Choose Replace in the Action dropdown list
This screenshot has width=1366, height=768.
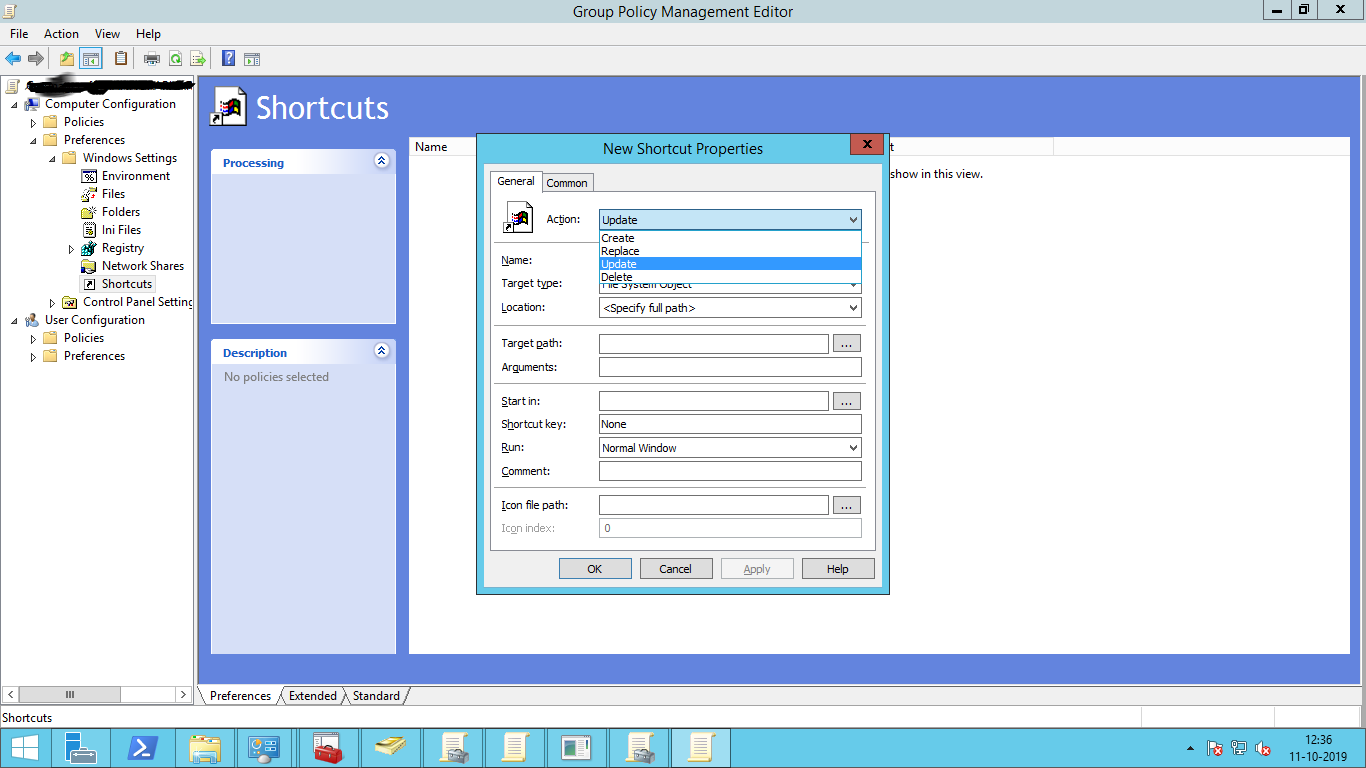[x=620, y=251]
